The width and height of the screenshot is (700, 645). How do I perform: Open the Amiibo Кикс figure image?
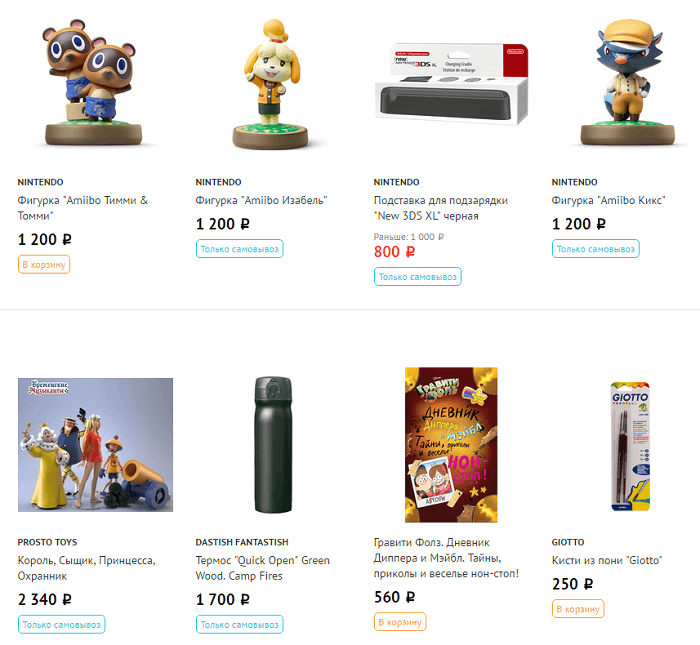click(x=628, y=83)
